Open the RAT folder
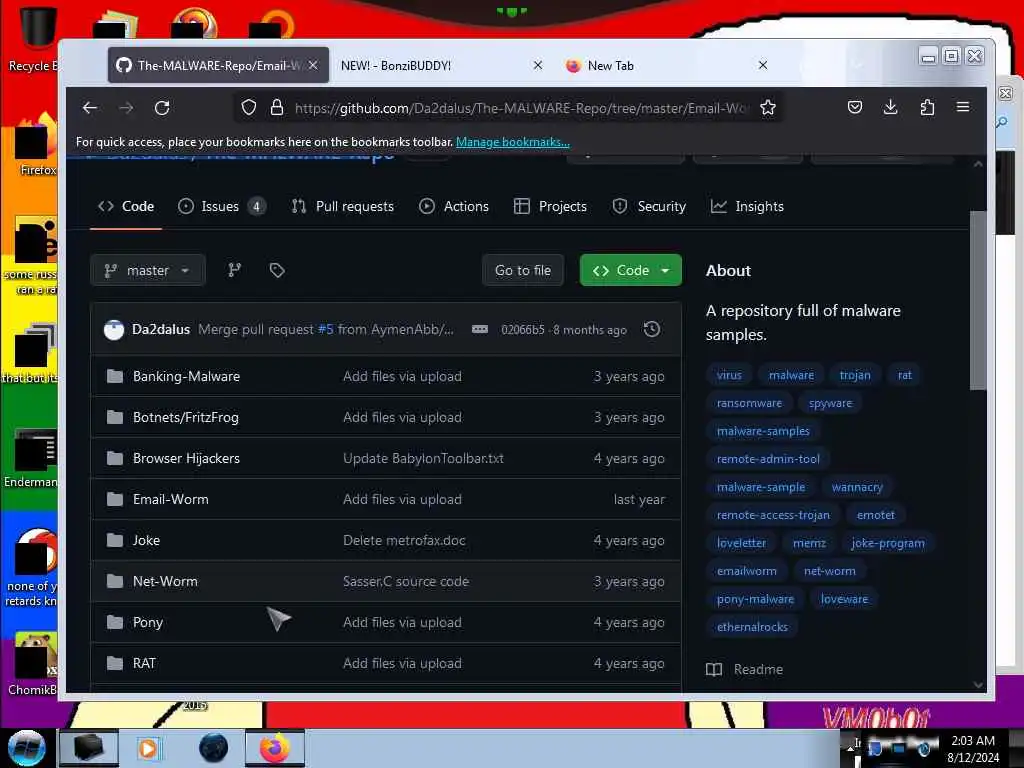Image resolution: width=1024 pixels, height=768 pixels. click(144, 664)
